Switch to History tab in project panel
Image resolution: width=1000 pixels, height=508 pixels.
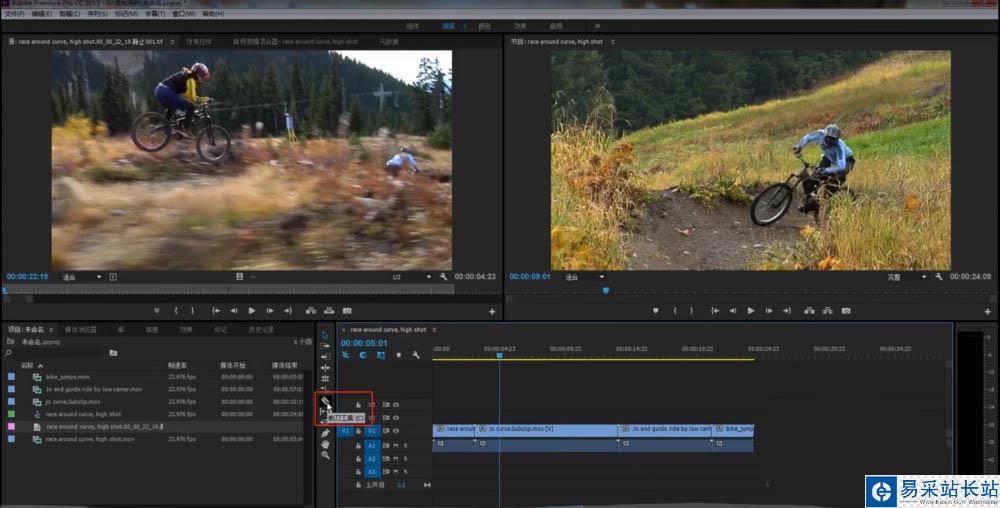261,330
